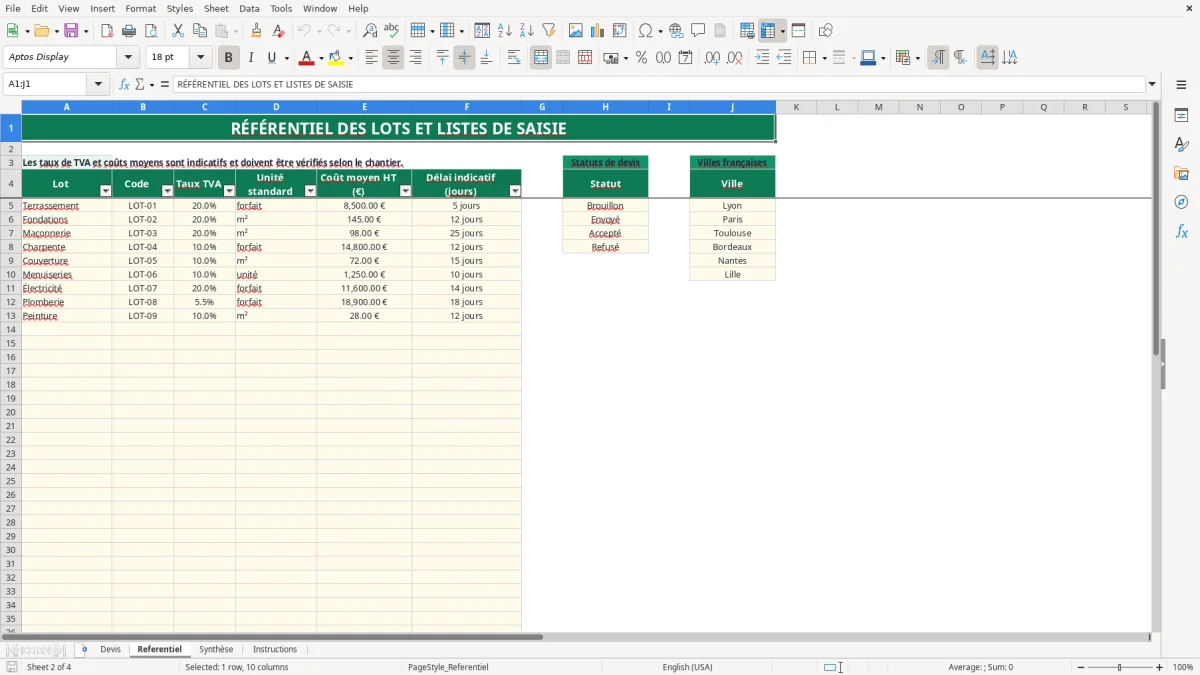1200x675 pixels.
Task: Open the Code column filter dropdown
Action: (167, 191)
